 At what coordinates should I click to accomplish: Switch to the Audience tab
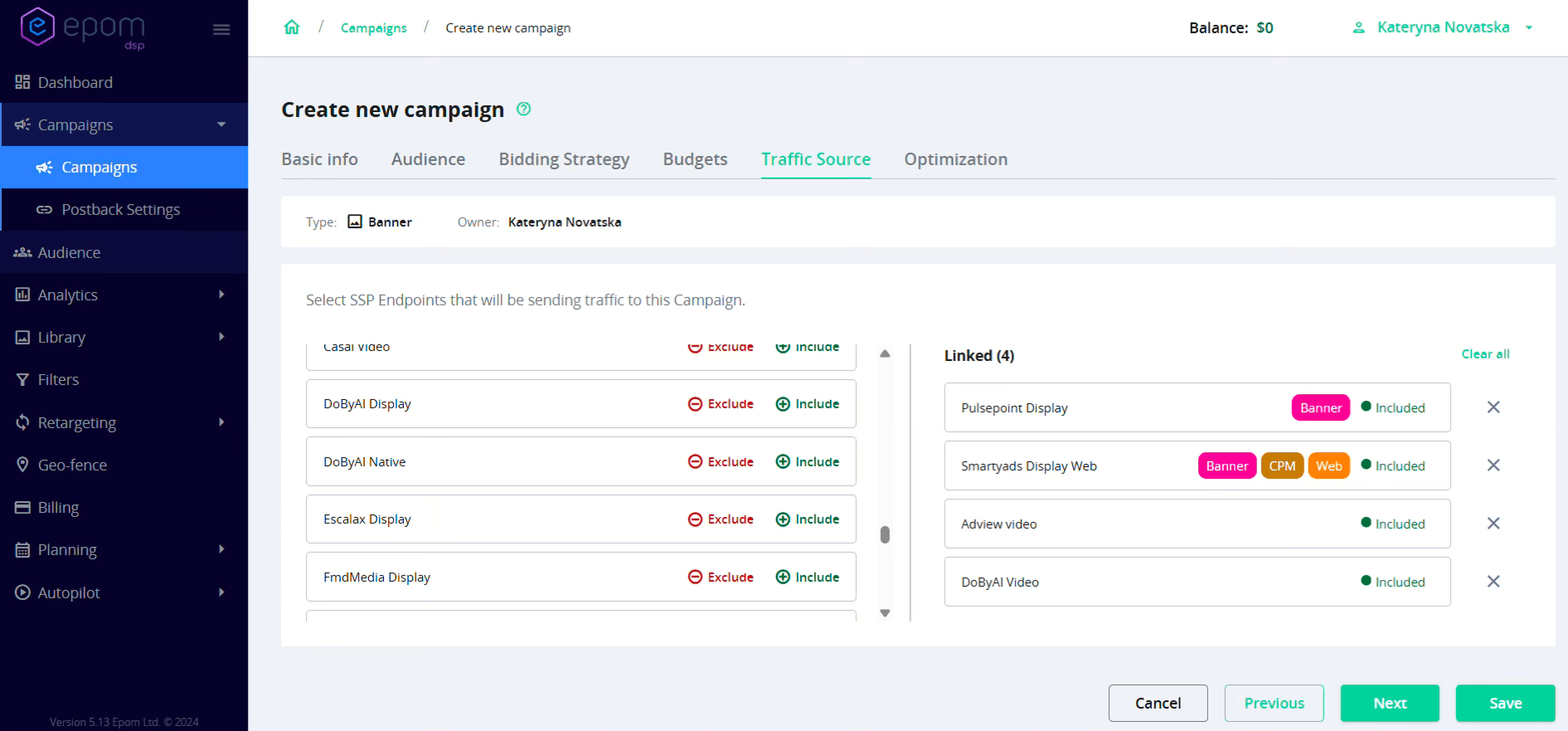(x=428, y=159)
